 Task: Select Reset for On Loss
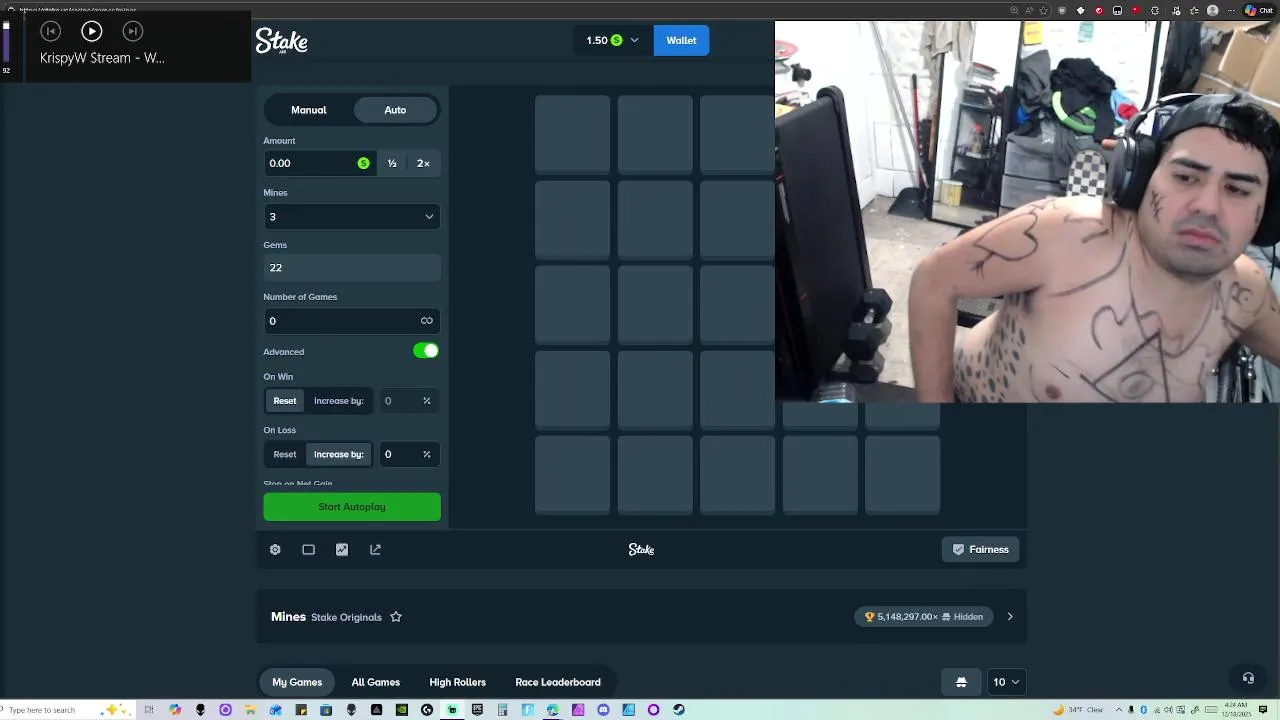coord(285,454)
